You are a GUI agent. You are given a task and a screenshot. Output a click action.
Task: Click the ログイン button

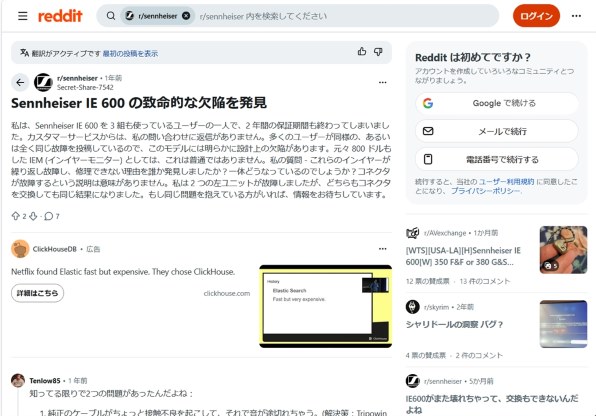click(536, 16)
